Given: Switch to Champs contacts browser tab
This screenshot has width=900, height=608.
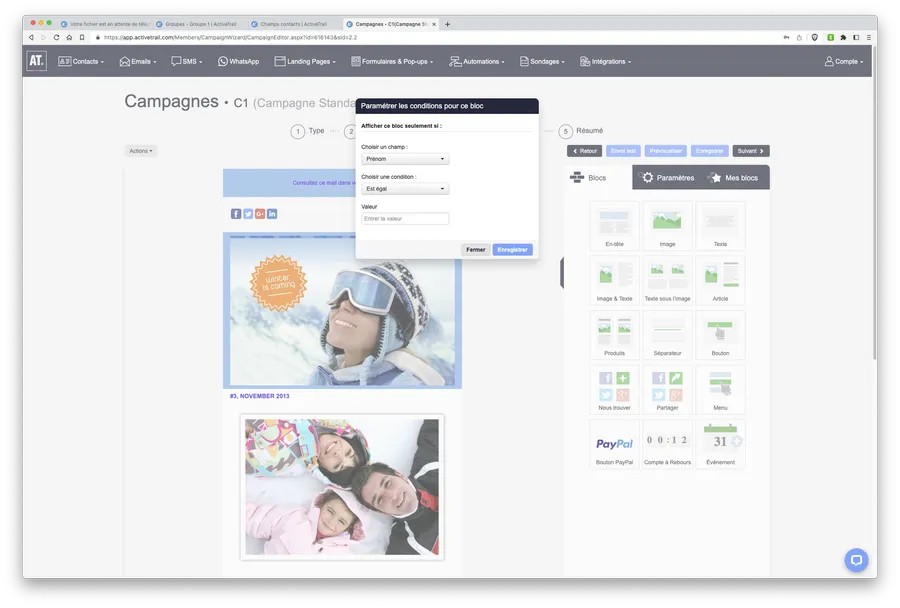Looking at the screenshot, I should (293, 24).
